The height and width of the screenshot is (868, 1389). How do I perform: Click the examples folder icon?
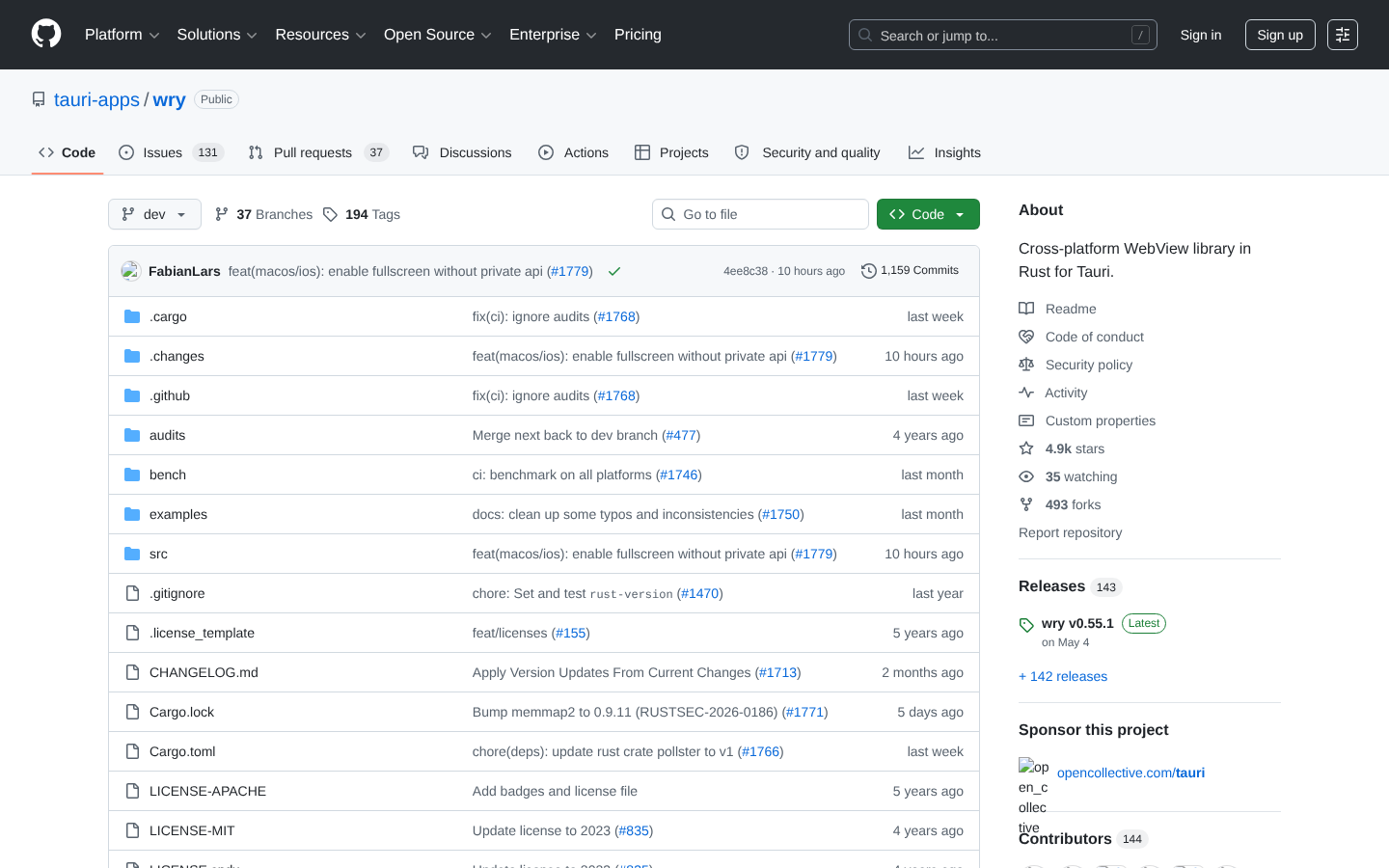point(132,514)
